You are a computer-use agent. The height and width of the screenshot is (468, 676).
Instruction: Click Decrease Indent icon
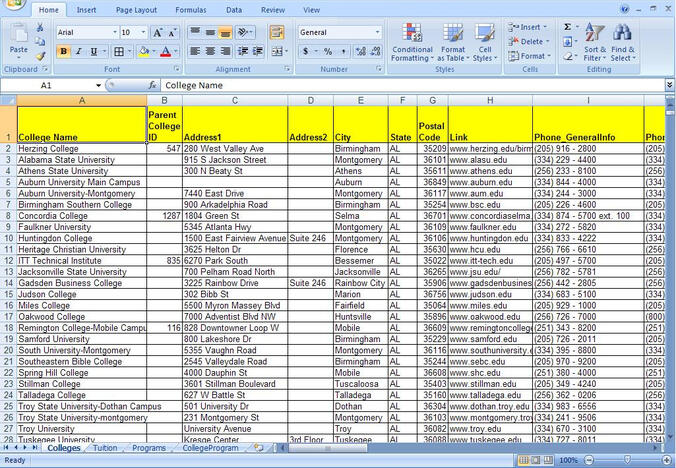[x=243, y=51]
